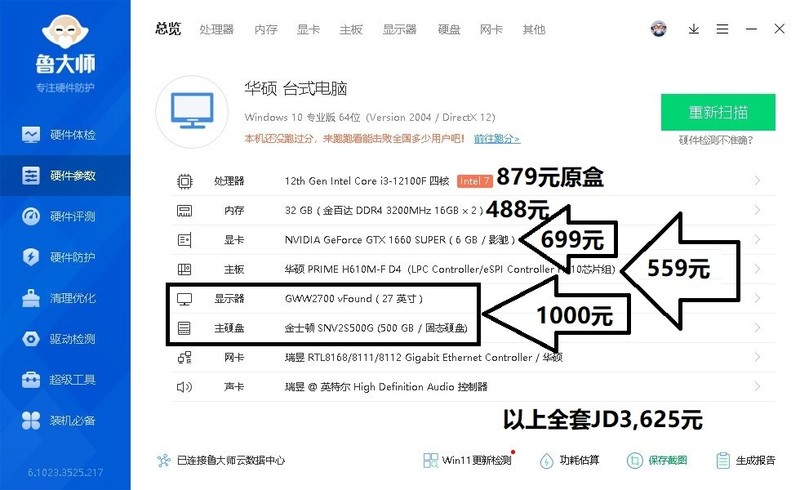The image size is (800, 490).
Task: Click the 鲁大师 mascot logo
Action: (x=65, y=33)
